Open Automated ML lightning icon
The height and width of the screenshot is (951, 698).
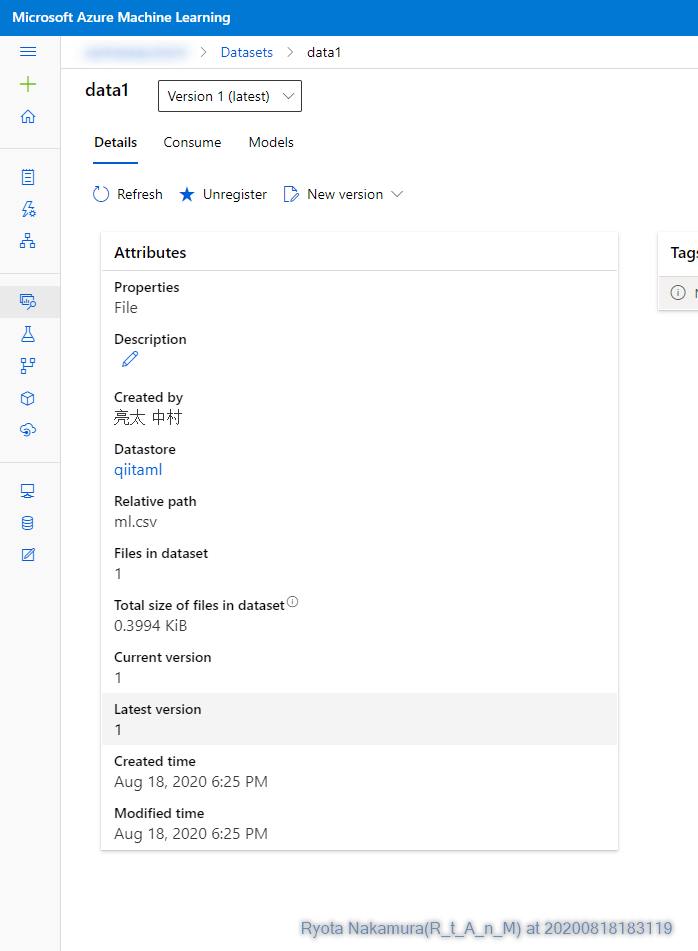[28, 209]
